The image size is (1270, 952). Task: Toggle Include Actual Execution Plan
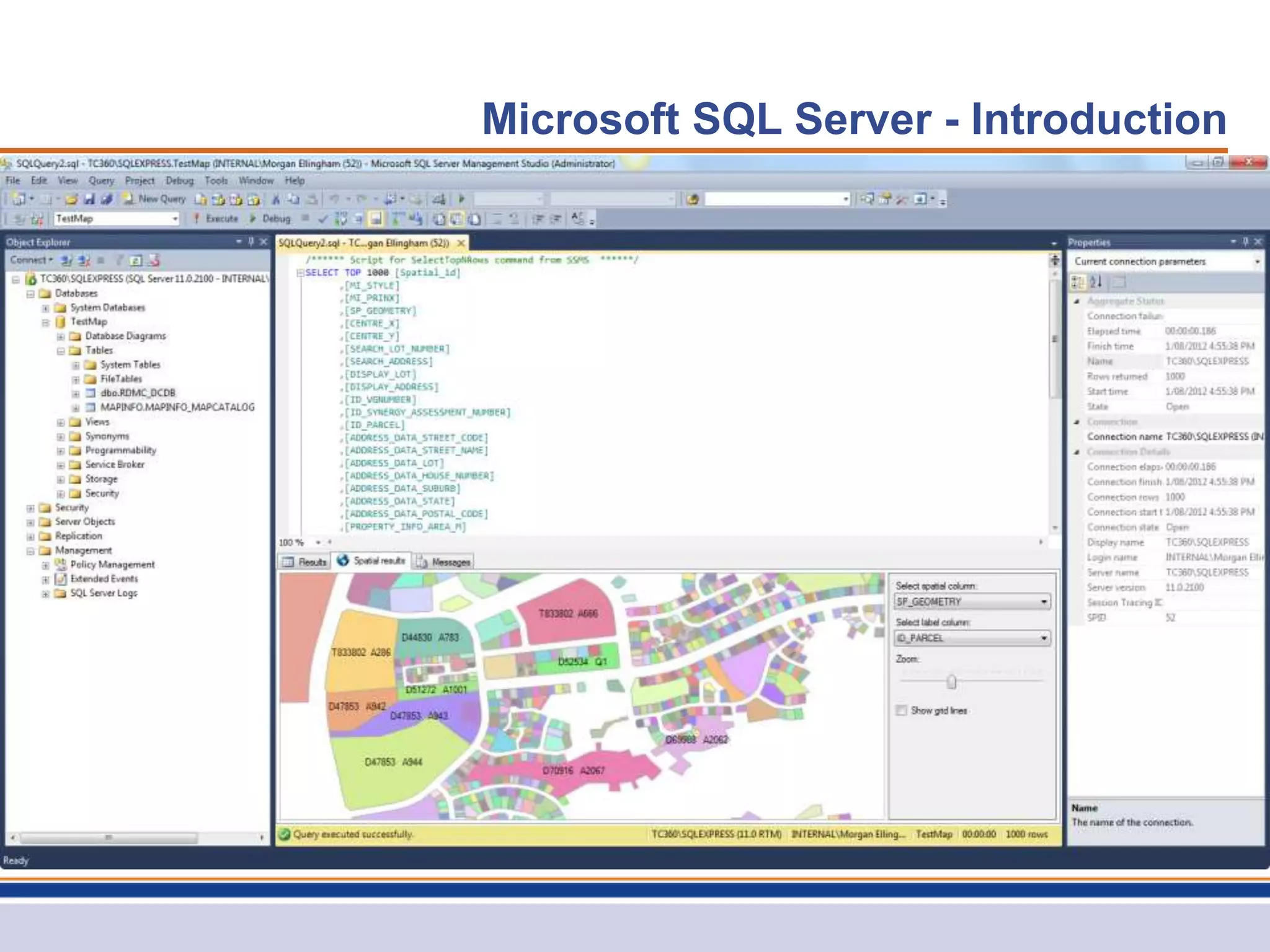(x=398, y=219)
